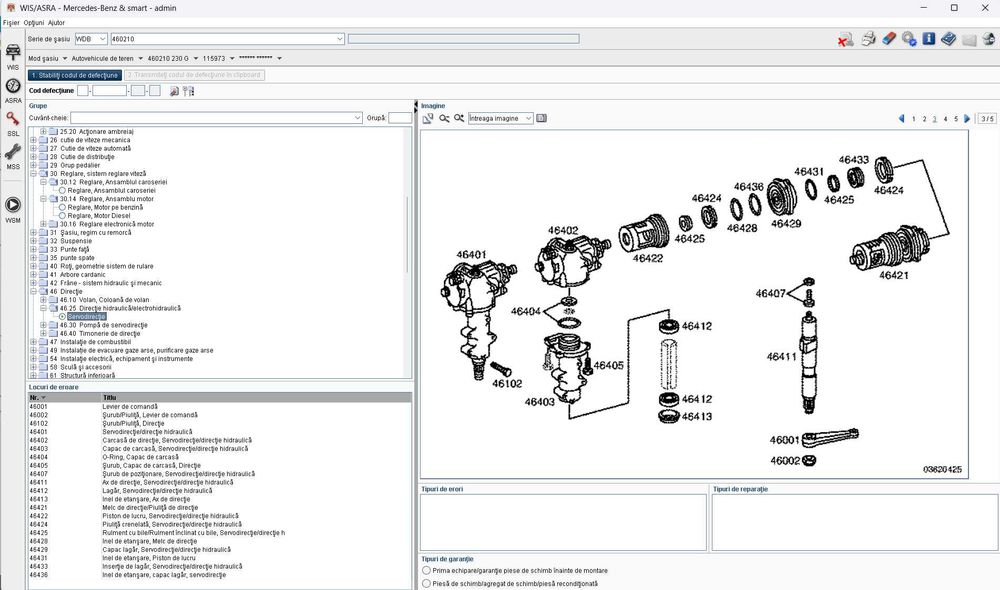The height and width of the screenshot is (590, 1000).
Task: Select Reglare, Motor pe benzină radio node
Action: coord(62,207)
